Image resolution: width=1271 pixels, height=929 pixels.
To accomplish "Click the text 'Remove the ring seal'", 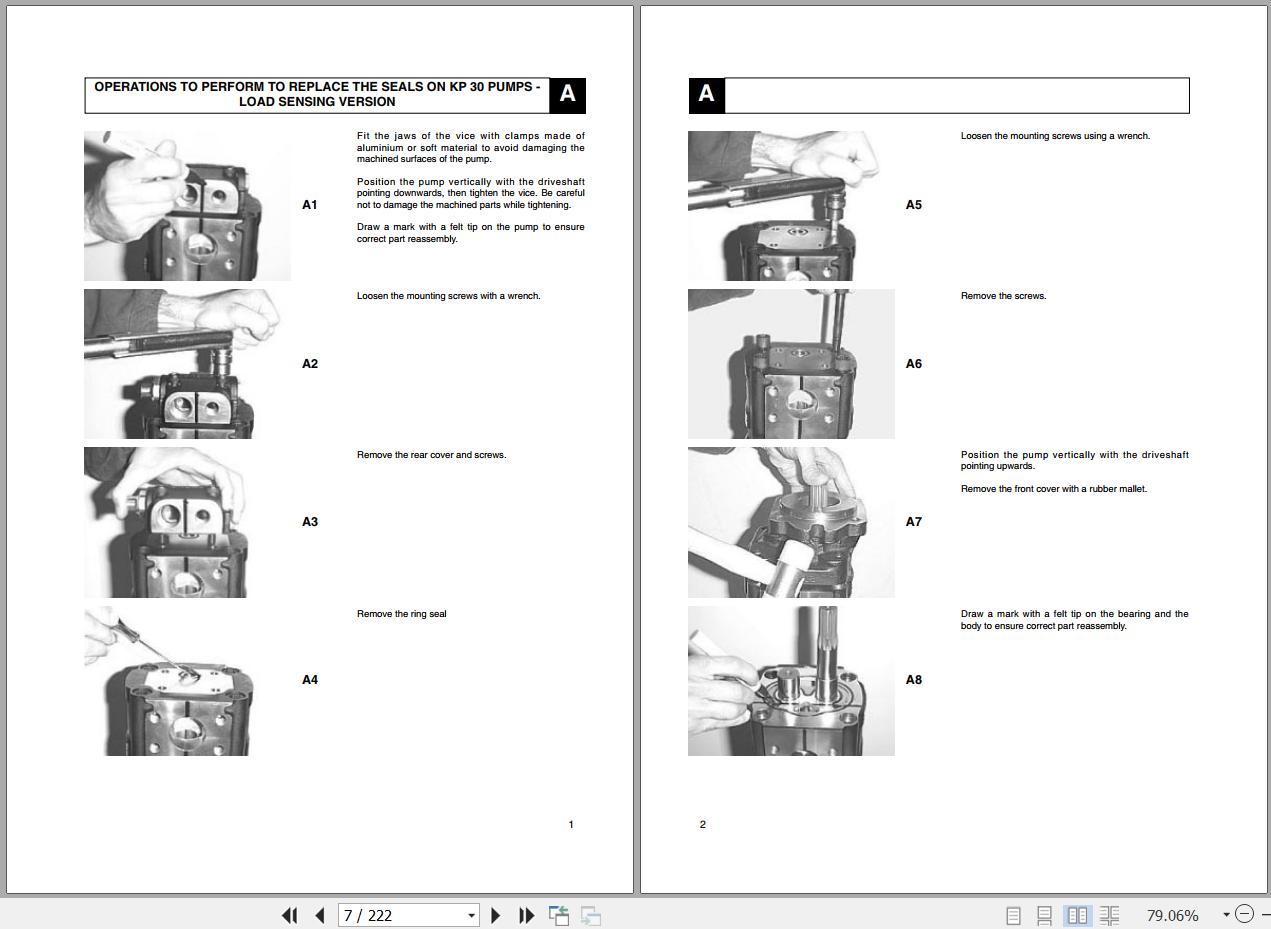I will click(x=402, y=614).
